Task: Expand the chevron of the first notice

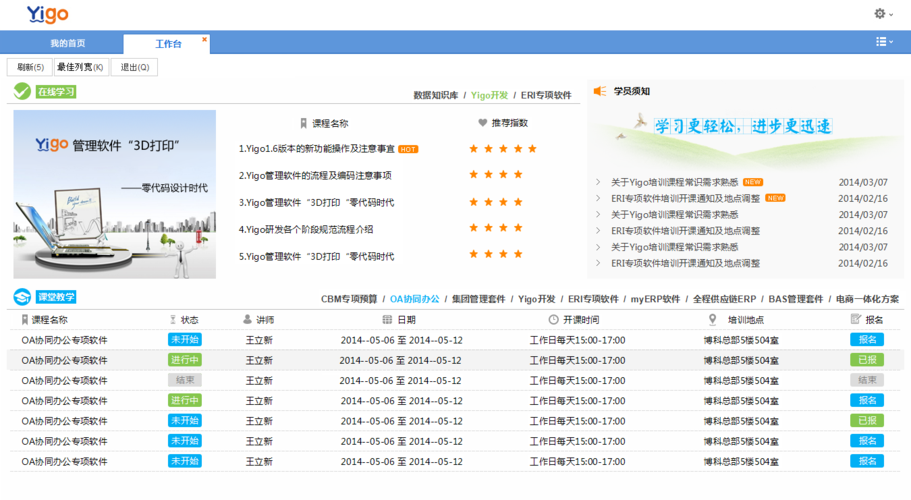Action: pos(598,182)
